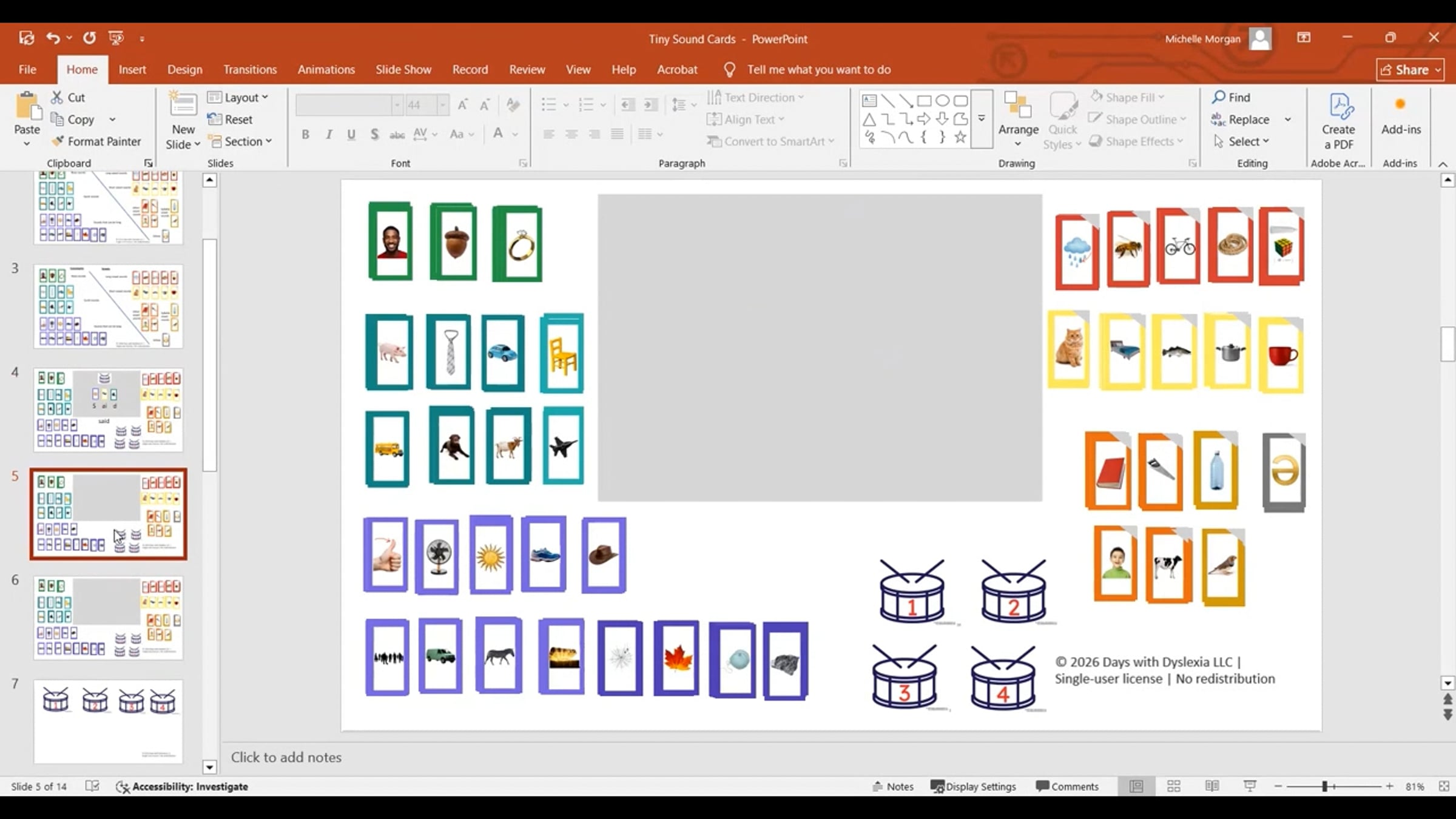Fit slide to current window icon

pos(1444,786)
